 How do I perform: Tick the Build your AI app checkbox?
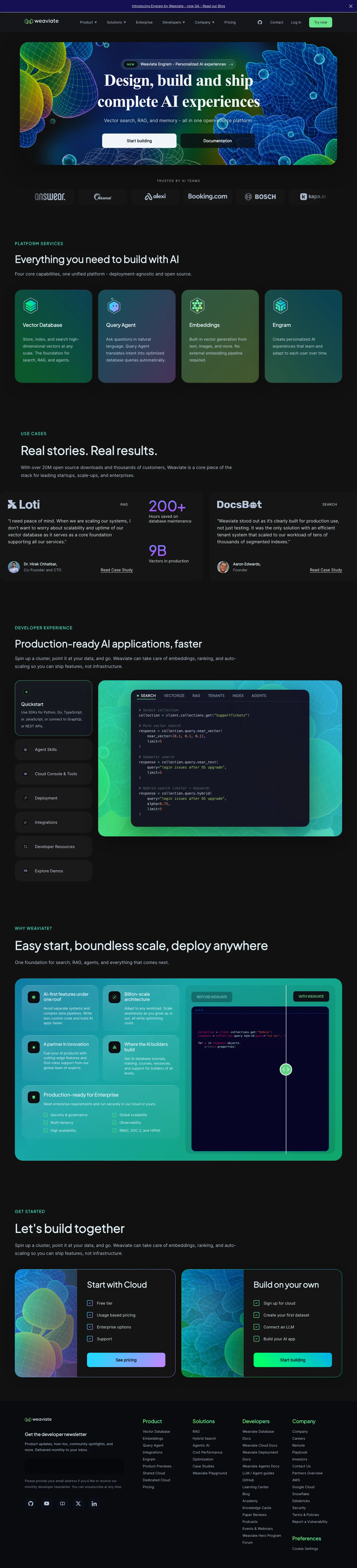pyautogui.click(x=257, y=1339)
